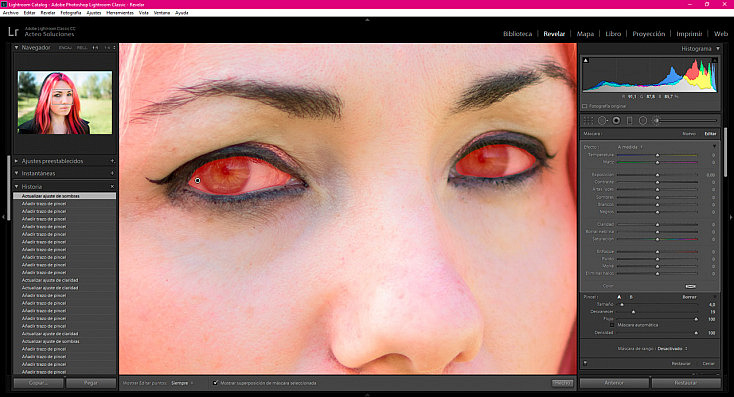Uncheck Mostrar superposición de máscara seleccionada

pyautogui.click(x=215, y=383)
